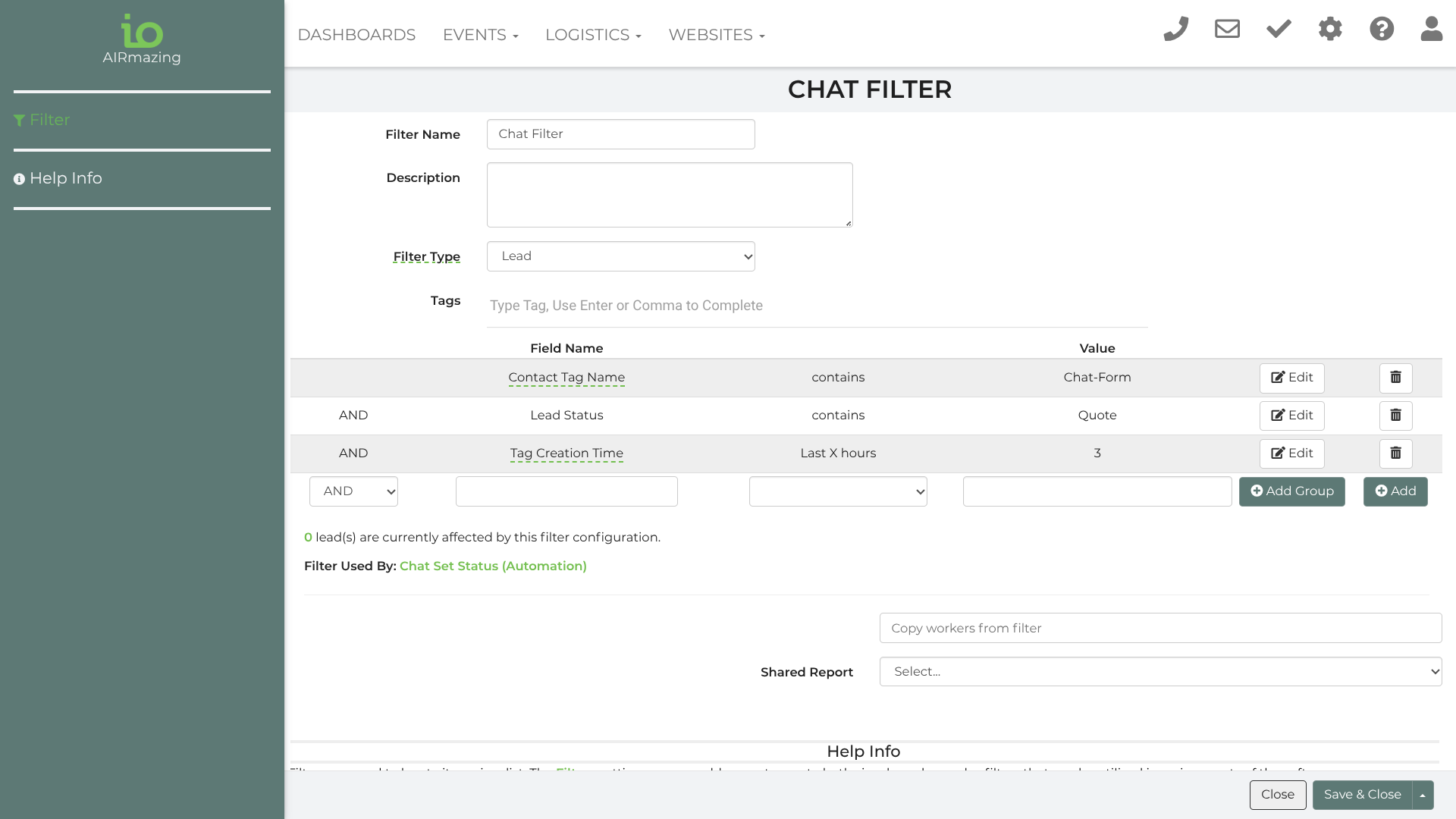Click the checkmark tasks icon
Image resolution: width=1456 pixels, height=819 pixels.
[1279, 30]
